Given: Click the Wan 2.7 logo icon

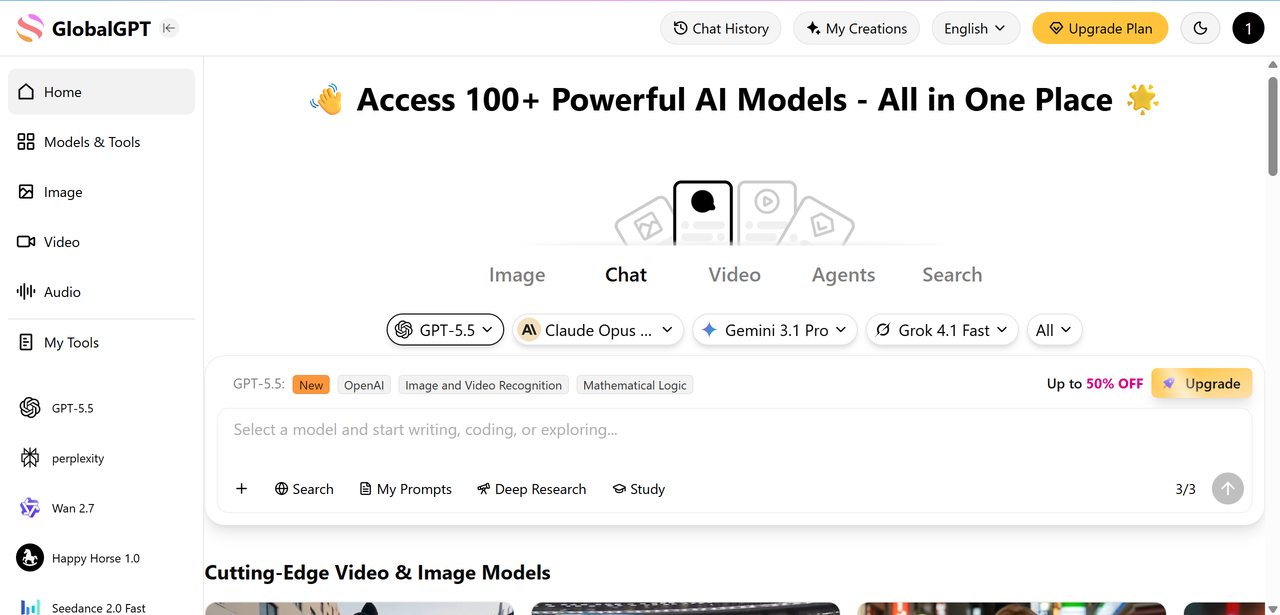Looking at the screenshot, I should coord(30,508).
